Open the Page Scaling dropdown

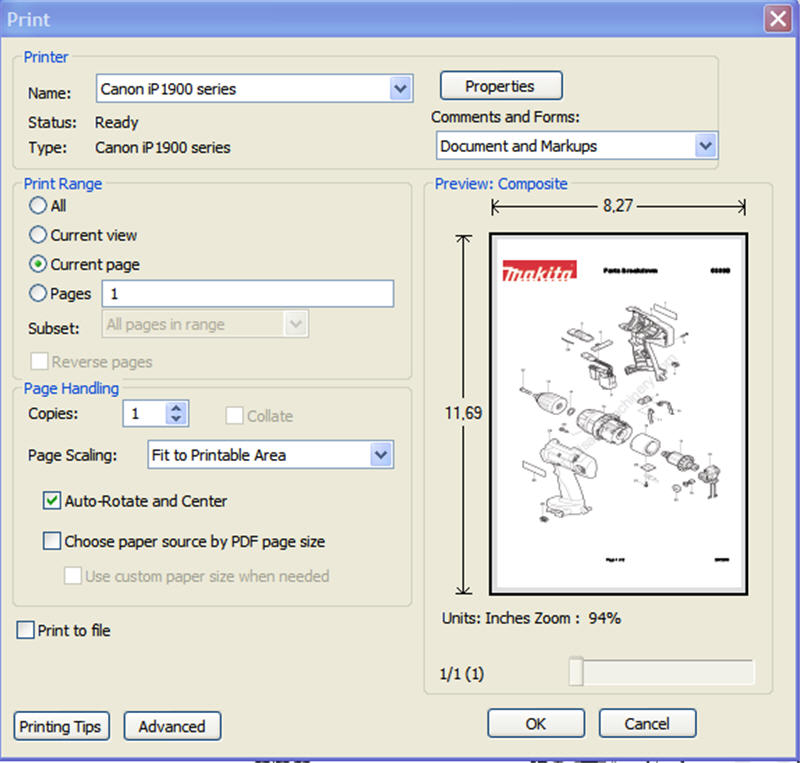pos(380,455)
